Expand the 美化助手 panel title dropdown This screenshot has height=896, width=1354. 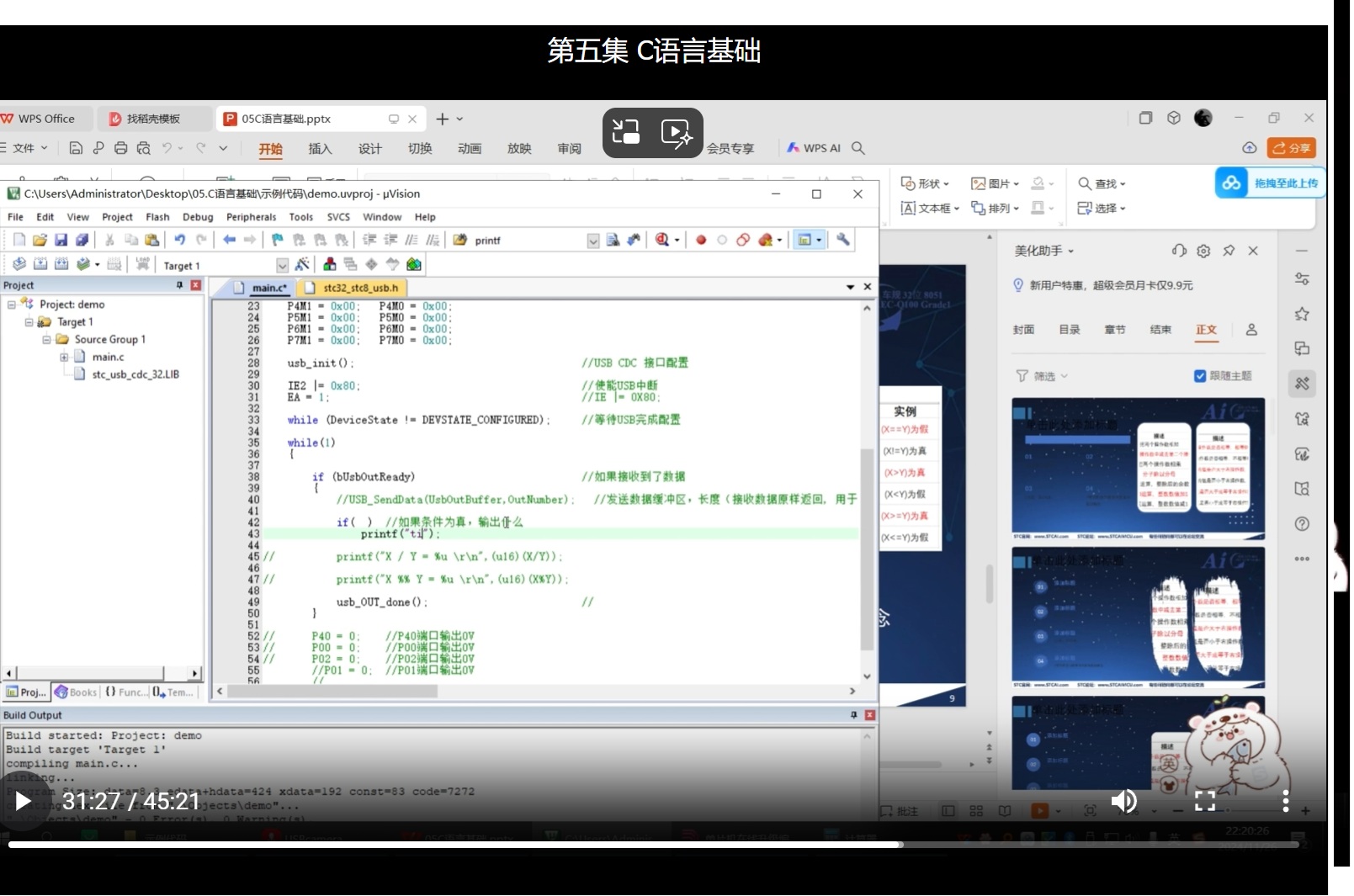1044,251
